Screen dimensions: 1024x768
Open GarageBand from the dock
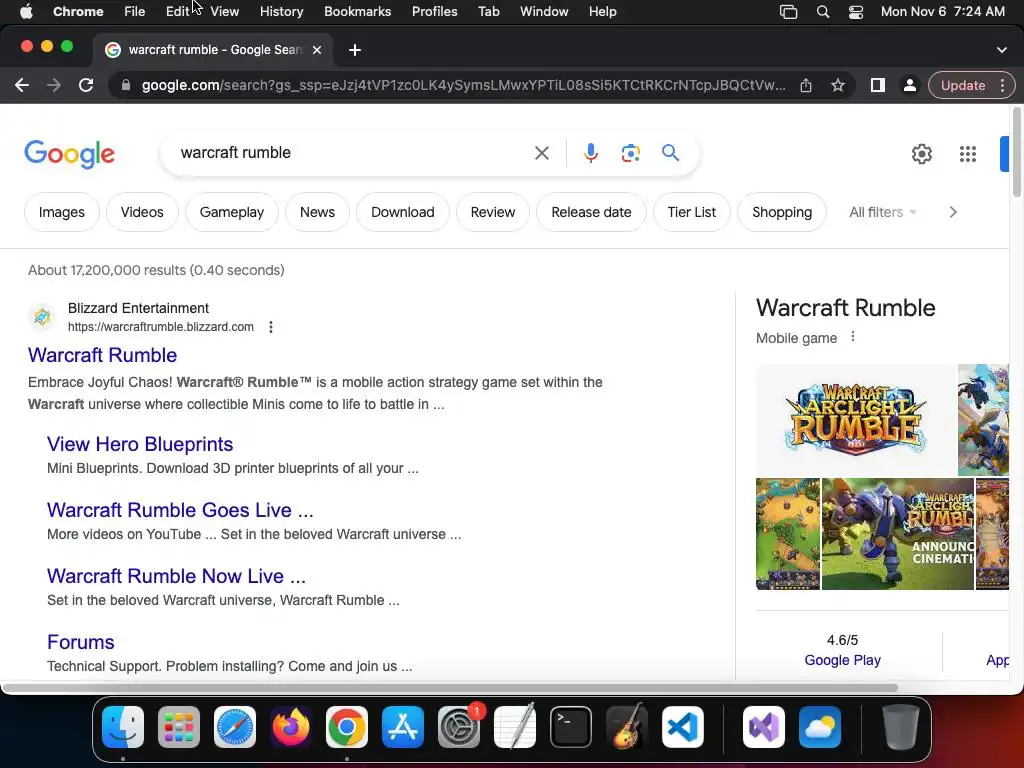(627, 727)
